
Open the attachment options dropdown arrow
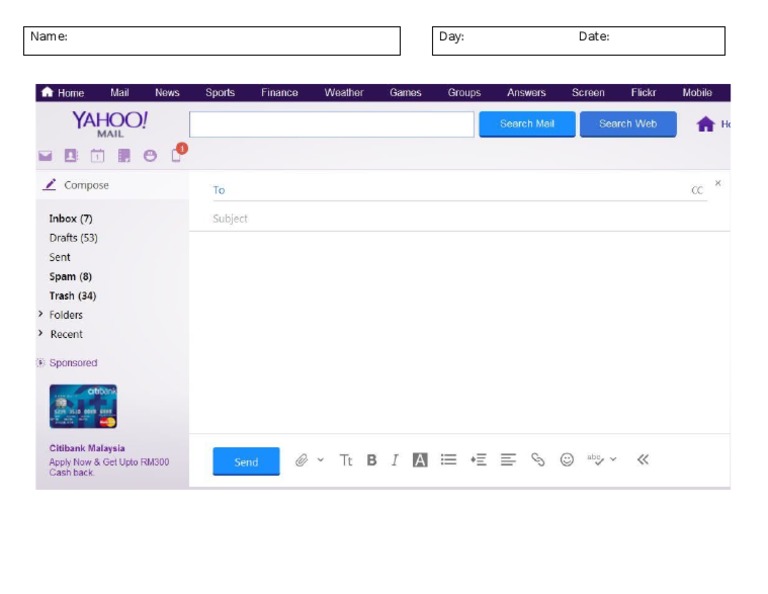[x=320, y=460]
